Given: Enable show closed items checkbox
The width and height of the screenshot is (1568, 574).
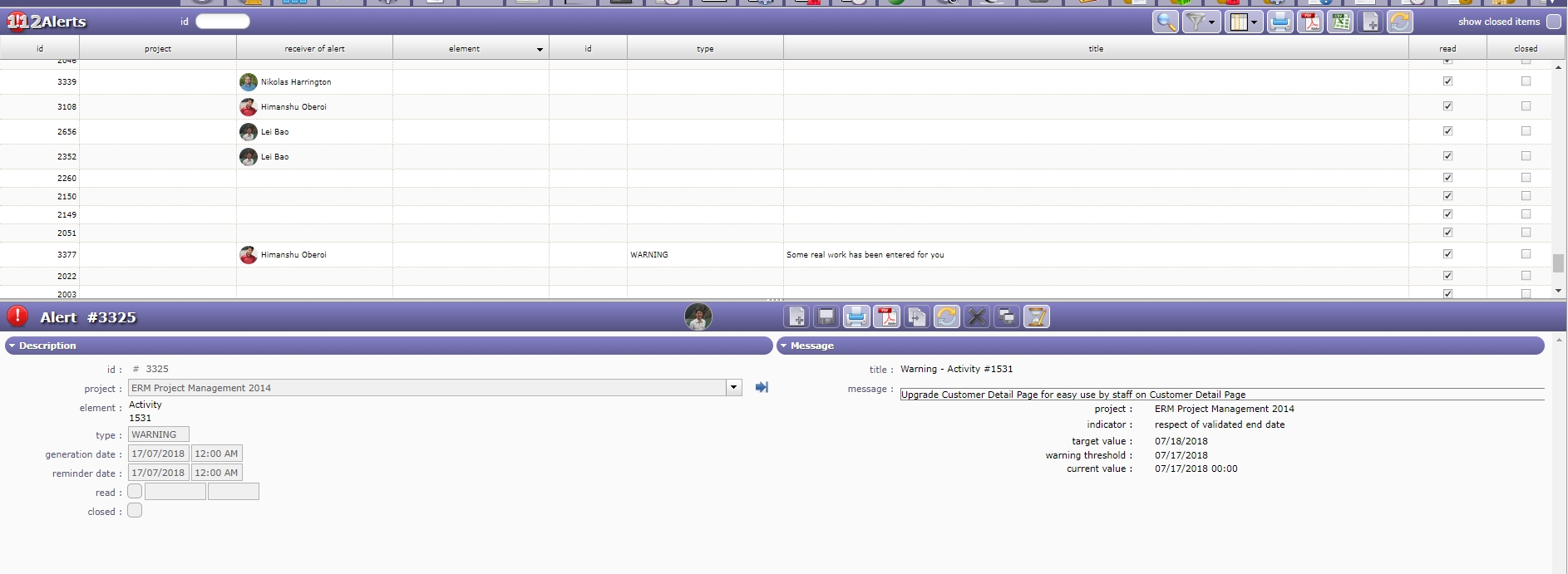Looking at the screenshot, I should (x=1553, y=22).
